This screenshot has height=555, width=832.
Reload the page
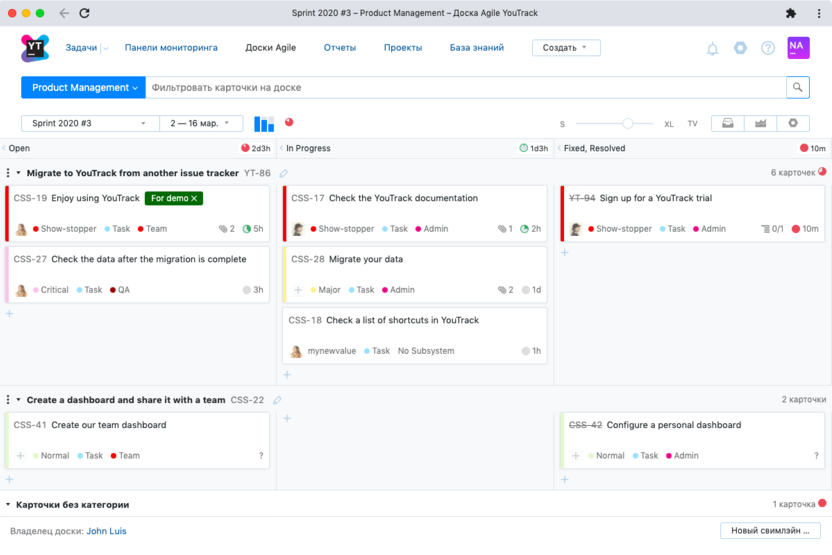pyautogui.click(x=84, y=13)
